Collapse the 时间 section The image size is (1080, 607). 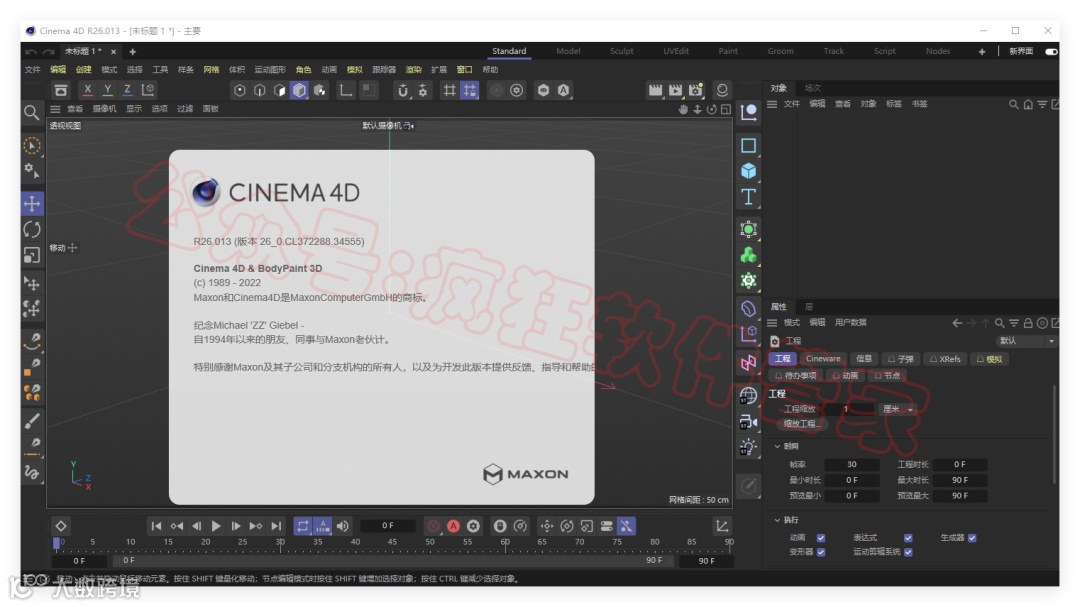[x=778, y=446]
